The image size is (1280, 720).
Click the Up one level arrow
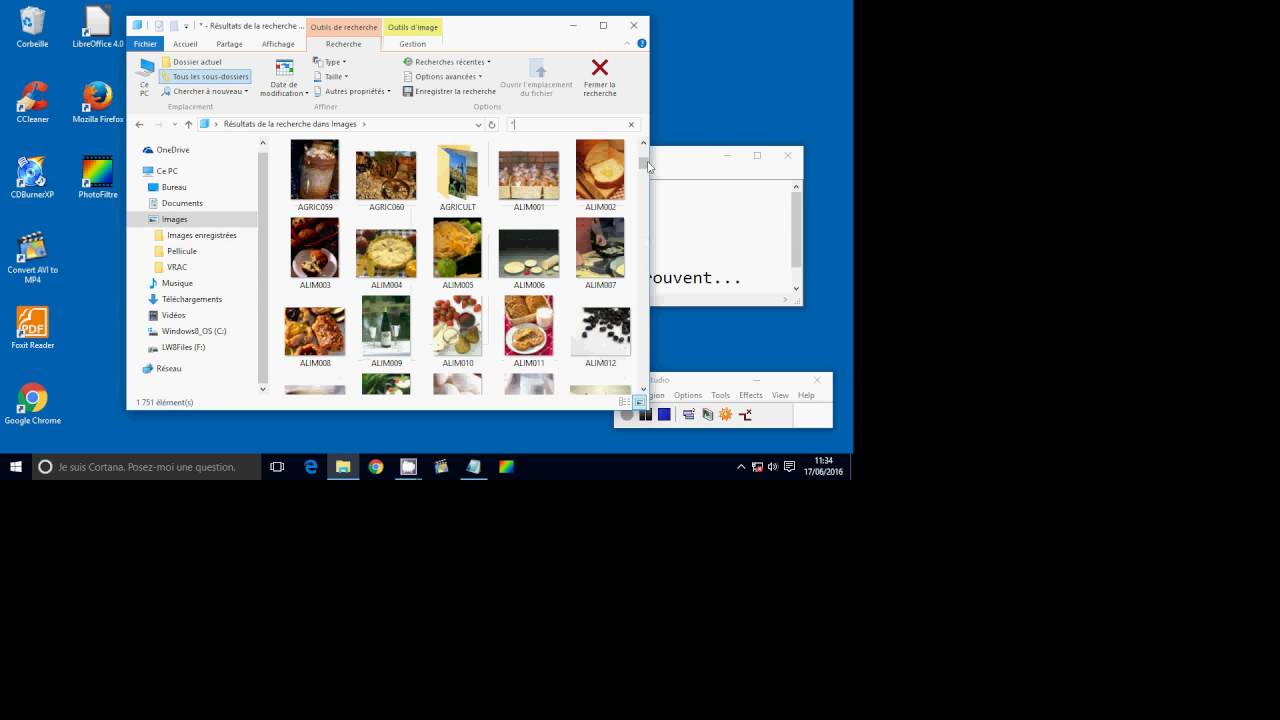pyautogui.click(x=188, y=124)
